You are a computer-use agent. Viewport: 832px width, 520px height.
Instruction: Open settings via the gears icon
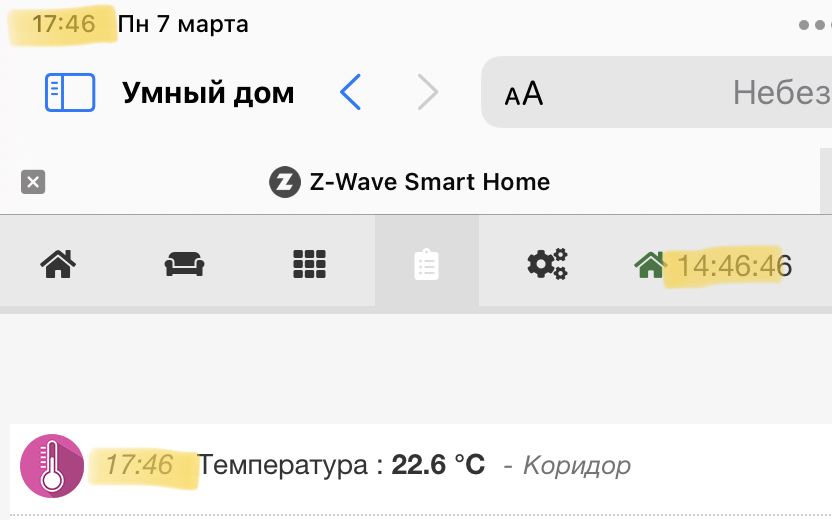[547, 264]
